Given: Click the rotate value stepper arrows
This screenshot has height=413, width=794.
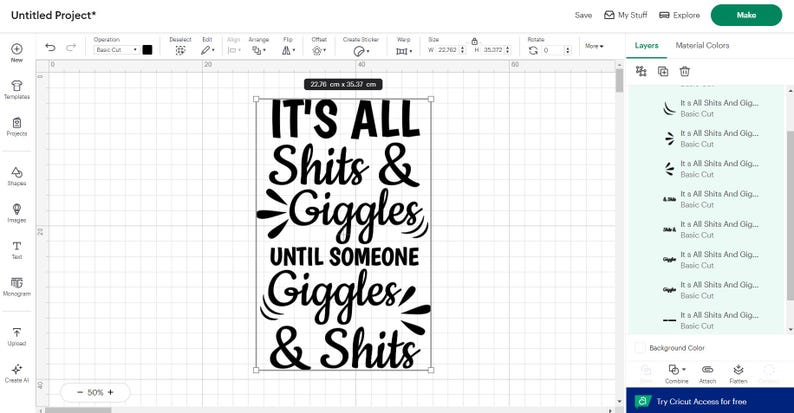Looking at the screenshot, I should (568, 50).
